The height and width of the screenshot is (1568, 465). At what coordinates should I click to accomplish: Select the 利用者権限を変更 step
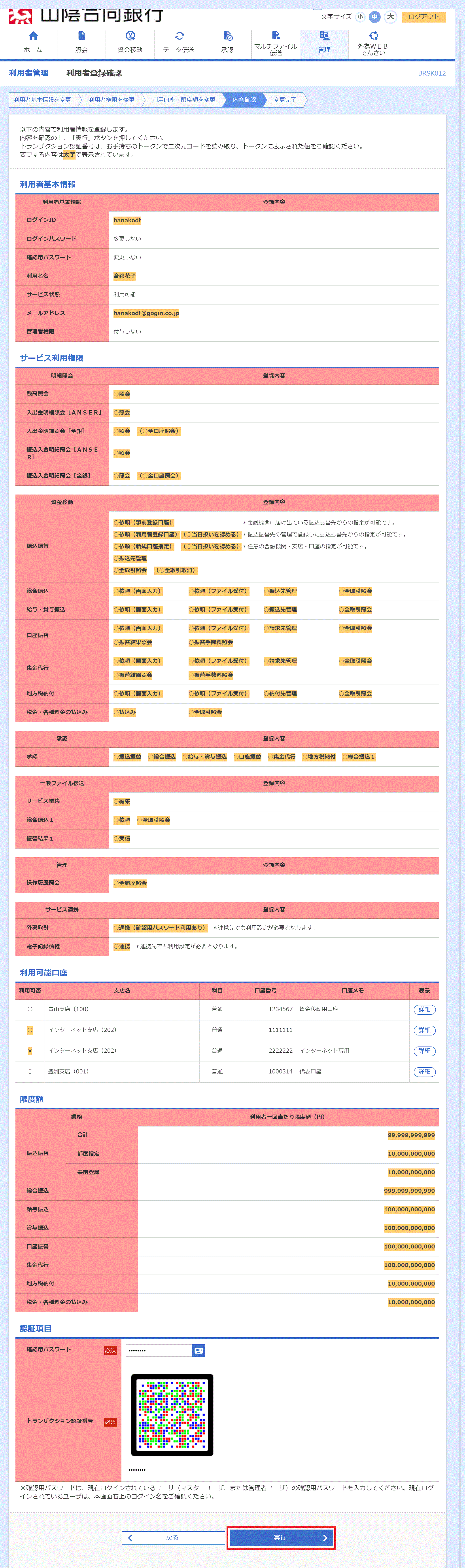point(112,100)
